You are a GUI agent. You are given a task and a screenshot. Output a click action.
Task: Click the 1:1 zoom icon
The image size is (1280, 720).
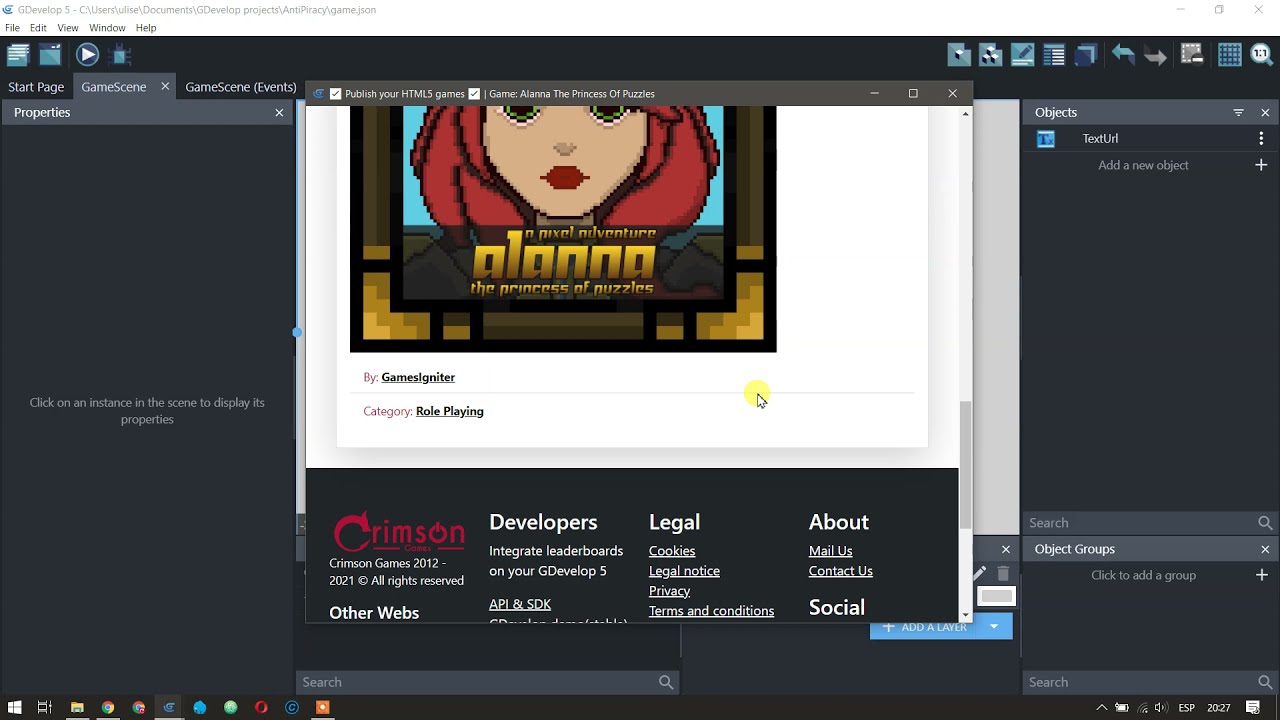click(x=1261, y=55)
